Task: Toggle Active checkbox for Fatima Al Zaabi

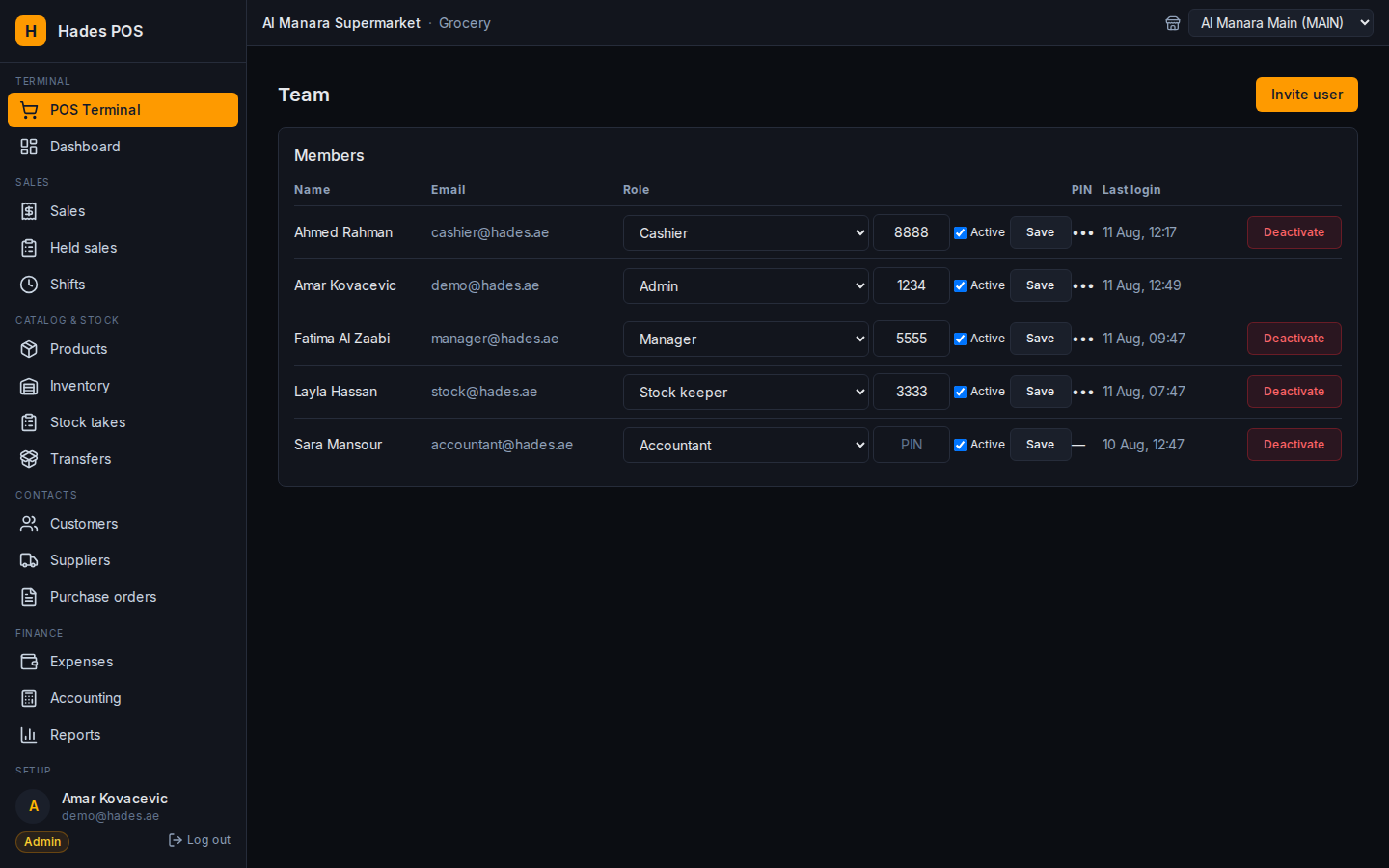Action: point(960,339)
